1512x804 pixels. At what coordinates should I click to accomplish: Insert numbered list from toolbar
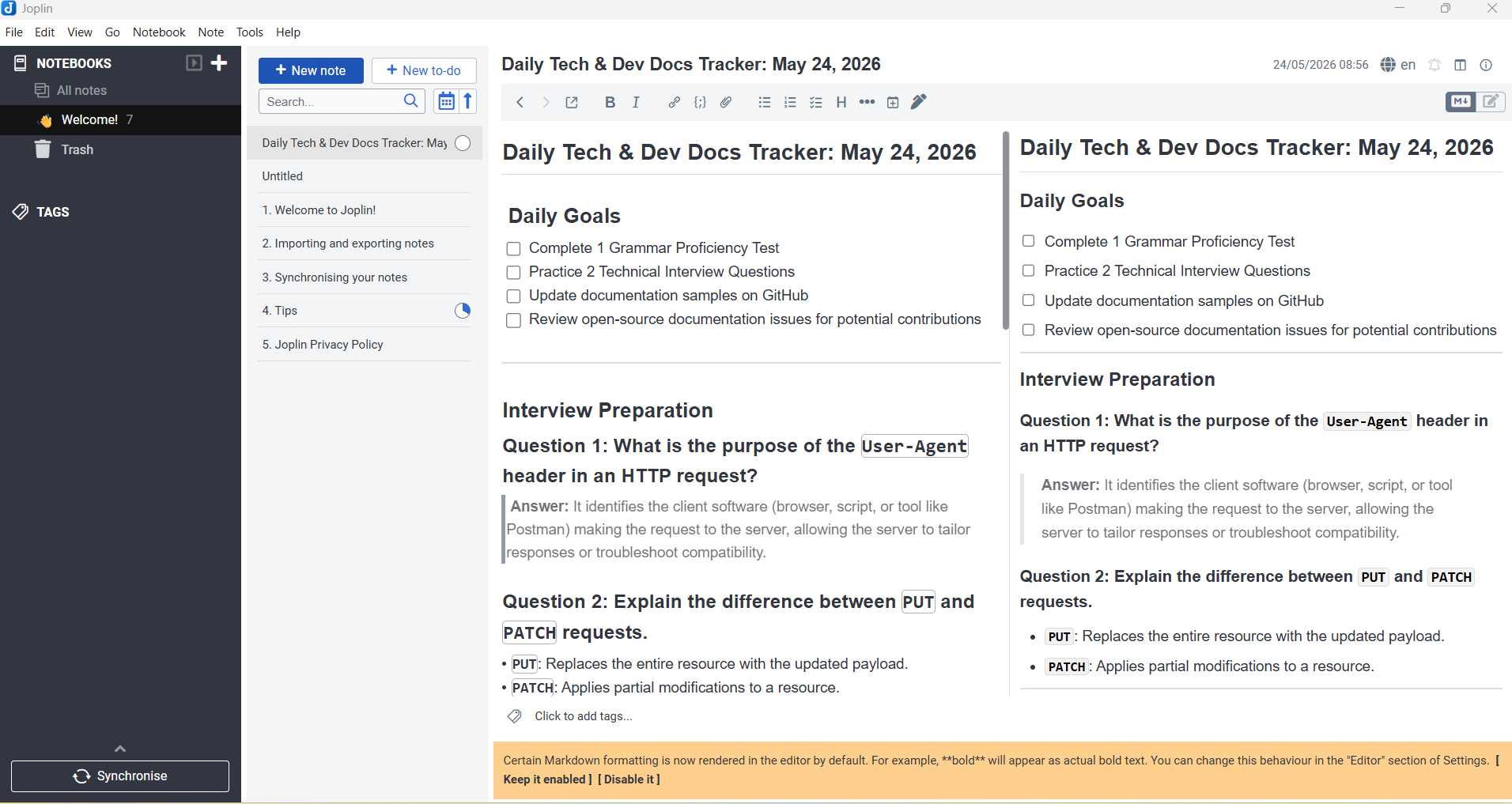pos(790,103)
